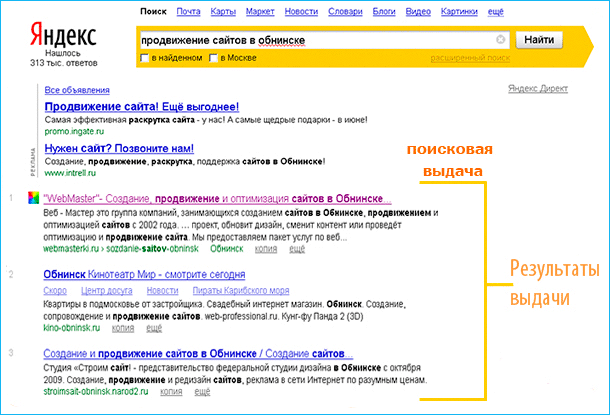Open cached 'копия' of stroimsait-obninsk result

click(x=171, y=392)
